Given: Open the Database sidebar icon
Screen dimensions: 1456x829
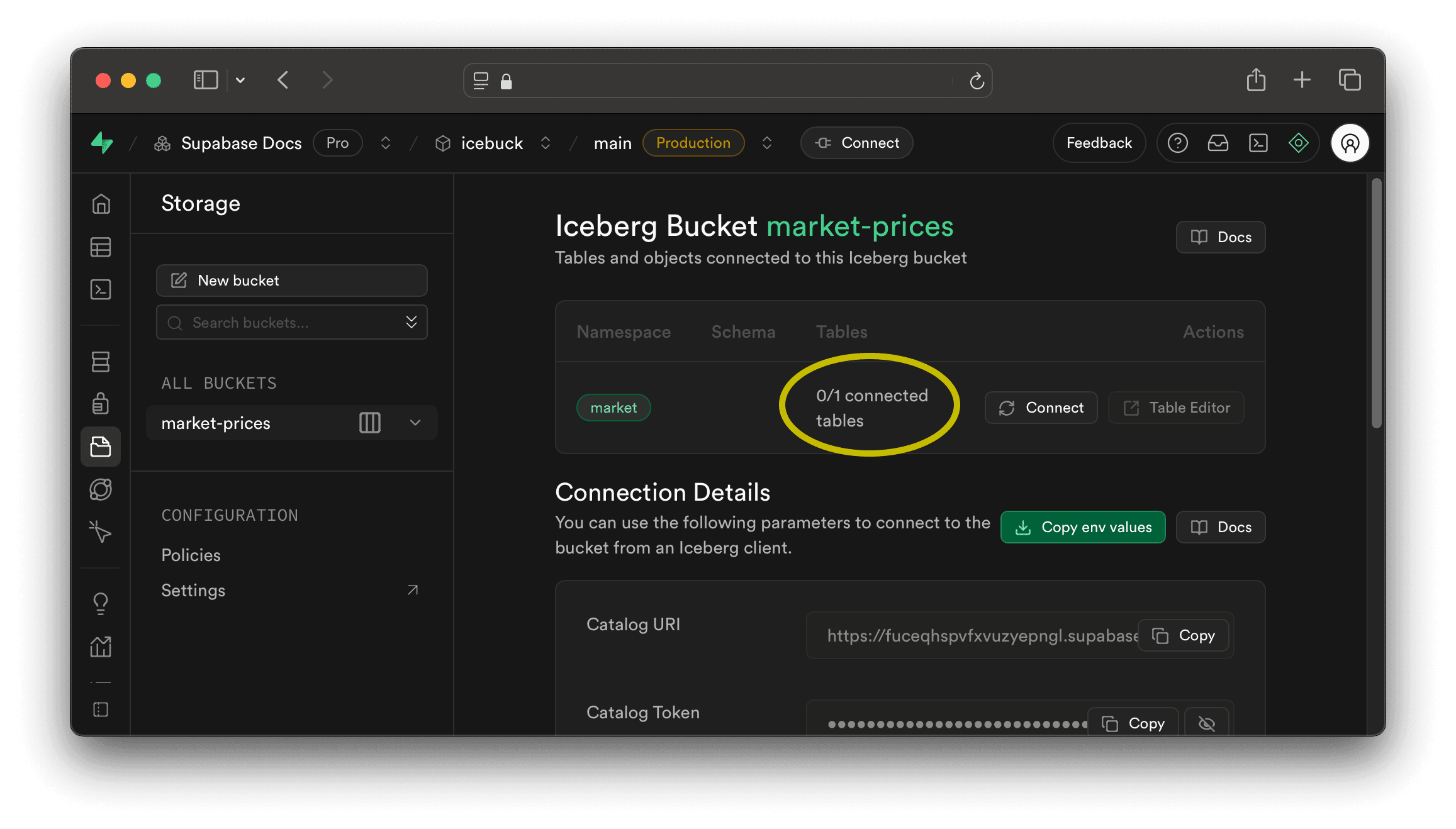Looking at the screenshot, I should pyautogui.click(x=101, y=361).
